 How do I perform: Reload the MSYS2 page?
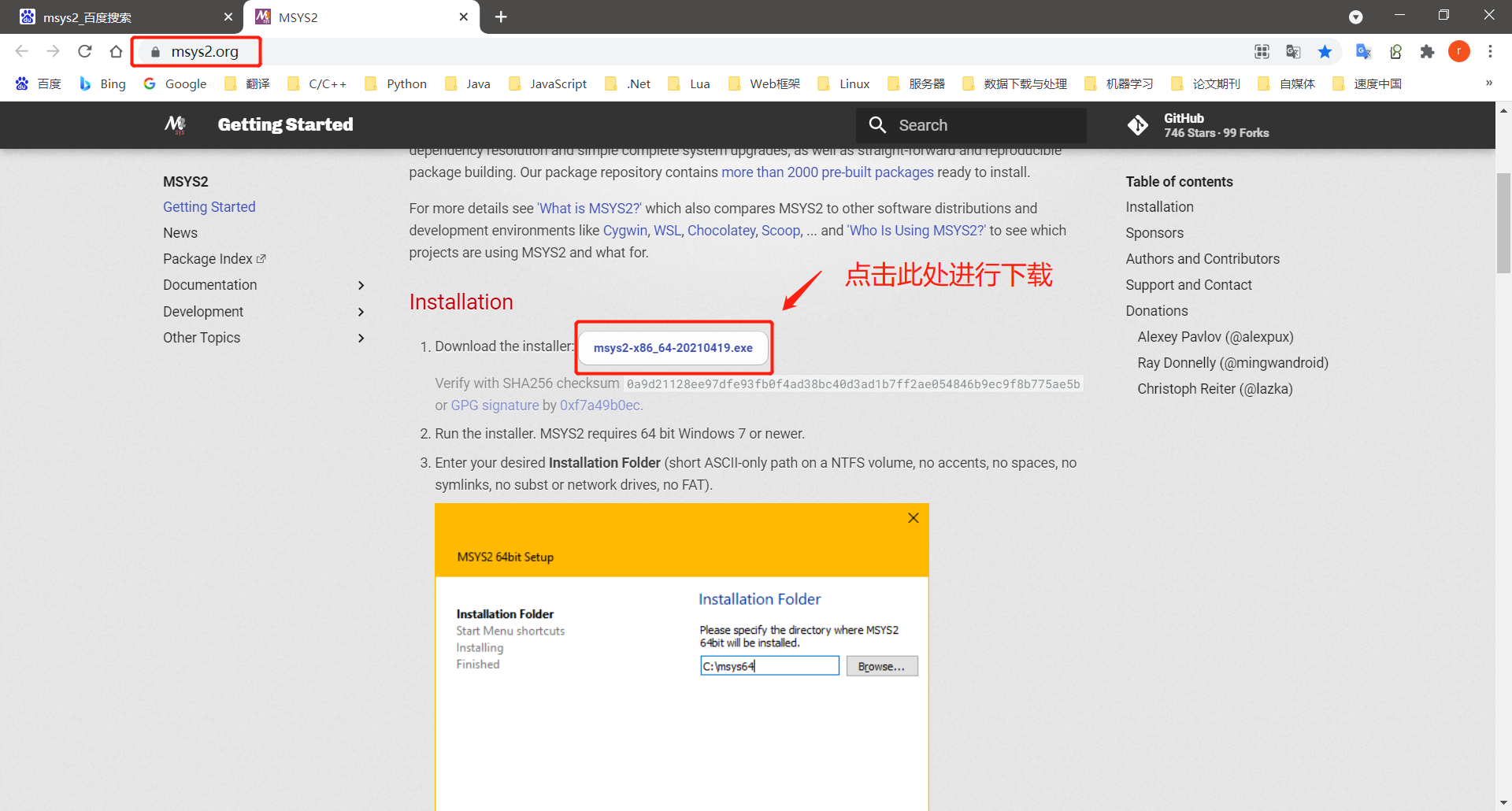pos(85,51)
